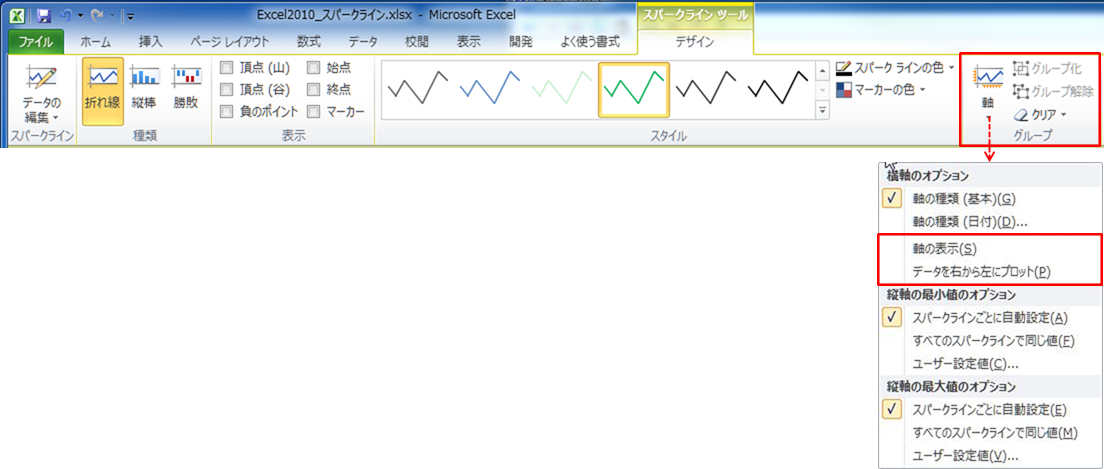Toggle the 頂点 (山) high point checkbox
The image size is (1104, 469).
click(x=226, y=68)
